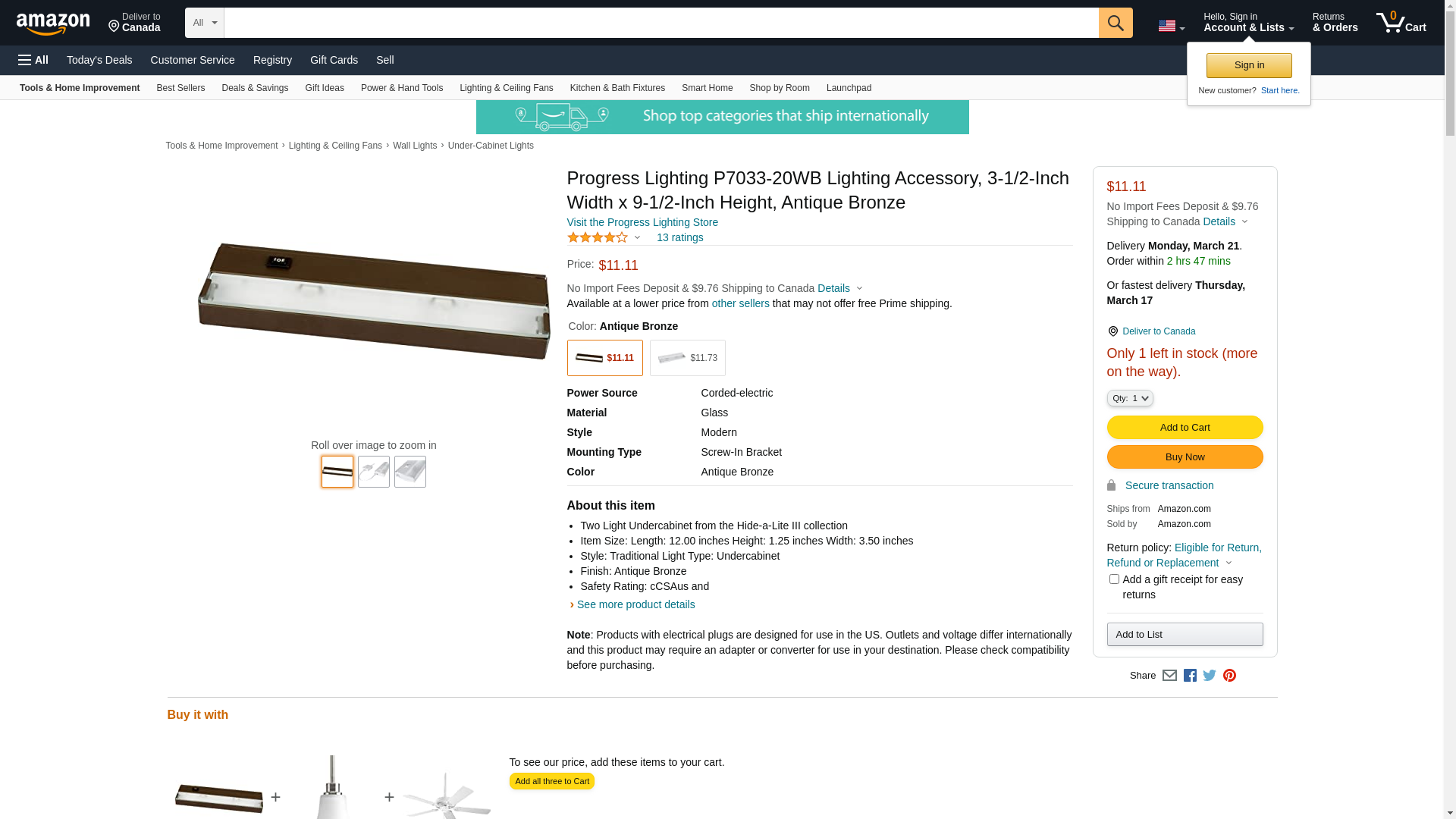Click the search magnifier button
This screenshot has height=819, width=1456.
(1116, 23)
